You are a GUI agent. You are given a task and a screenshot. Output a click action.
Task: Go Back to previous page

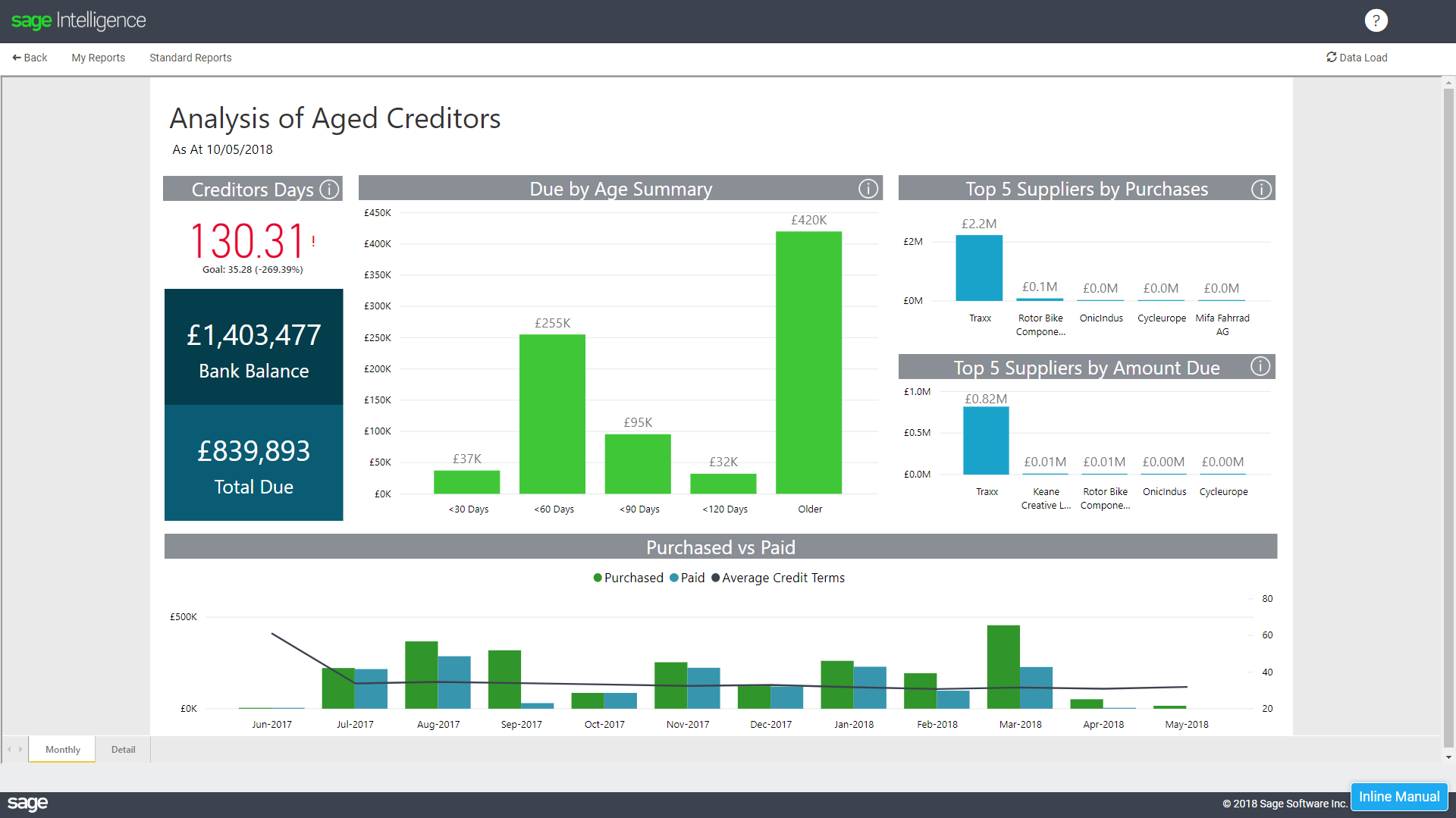click(x=30, y=58)
